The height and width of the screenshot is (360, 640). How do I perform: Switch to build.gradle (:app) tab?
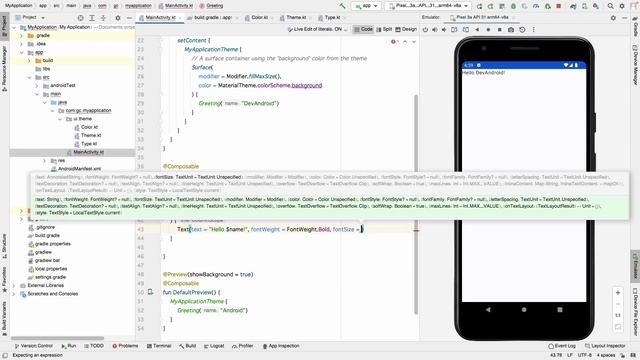[x=212, y=18]
